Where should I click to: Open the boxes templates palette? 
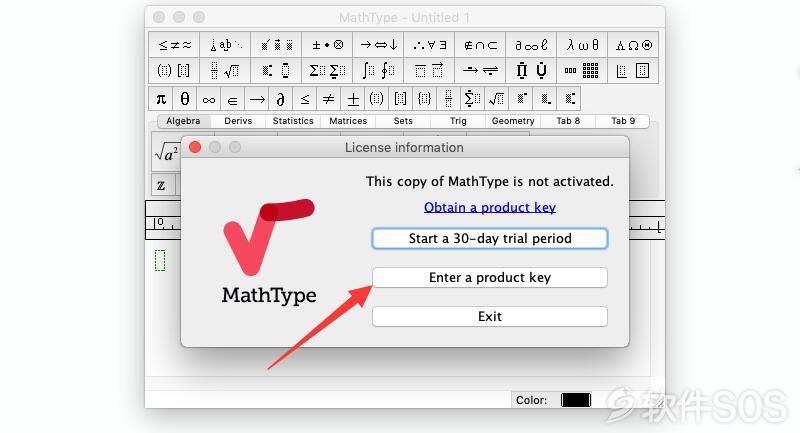coord(633,70)
